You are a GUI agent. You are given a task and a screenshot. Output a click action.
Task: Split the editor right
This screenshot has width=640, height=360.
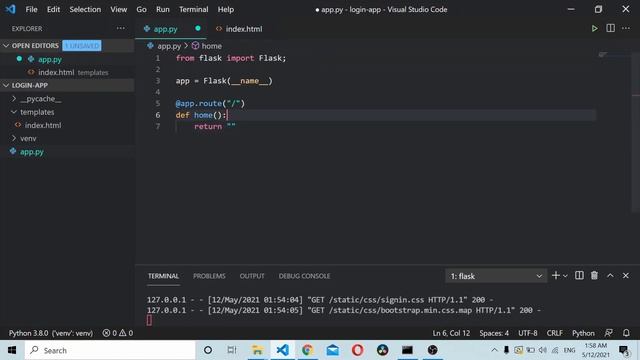click(610, 28)
